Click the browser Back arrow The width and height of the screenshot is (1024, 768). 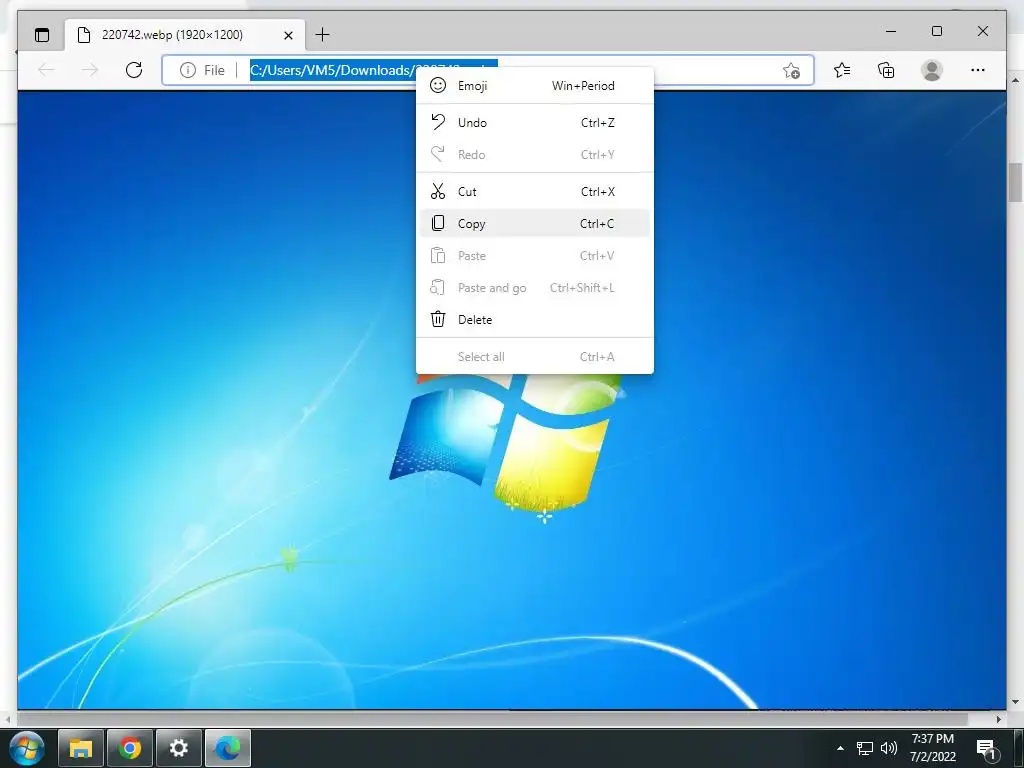pos(46,70)
